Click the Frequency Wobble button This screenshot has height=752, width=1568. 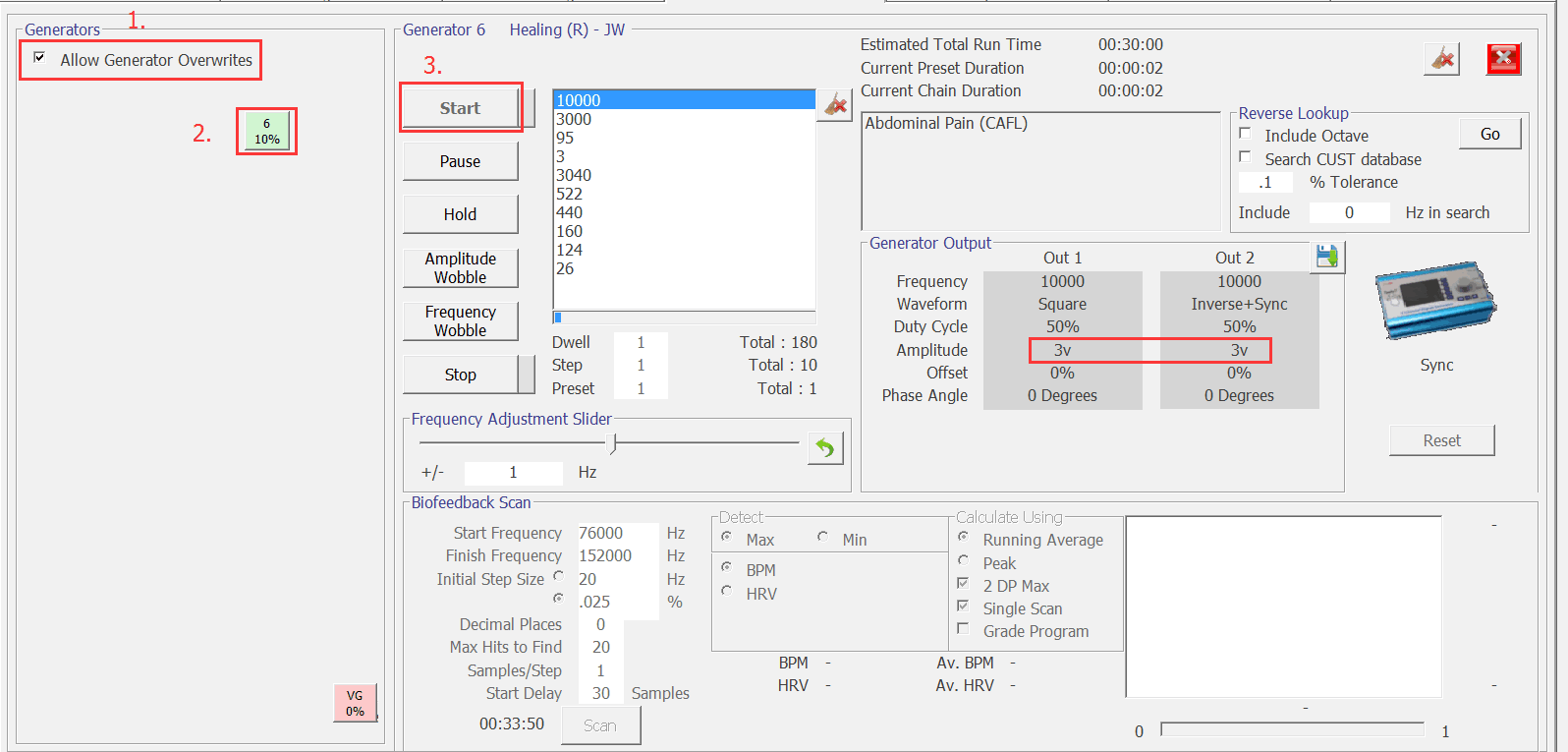pos(460,320)
